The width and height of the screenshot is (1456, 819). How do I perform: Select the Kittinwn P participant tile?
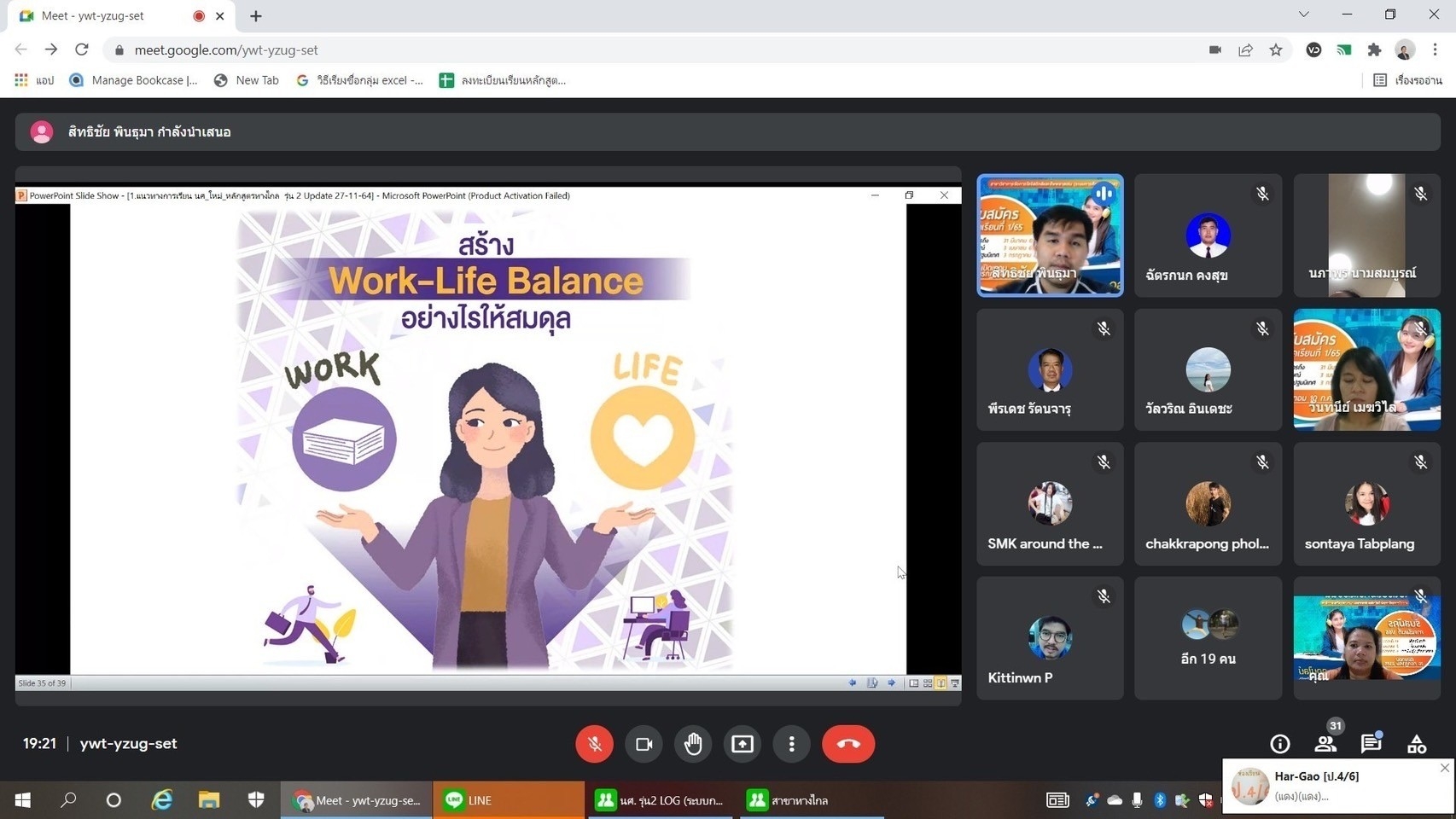pos(1050,638)
